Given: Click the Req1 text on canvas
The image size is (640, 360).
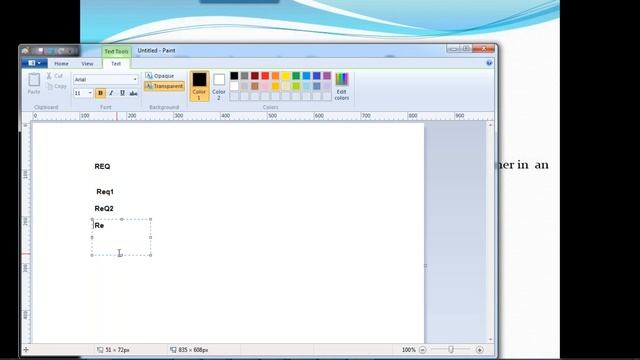Looking at the screenshot, I should [105, 192].
